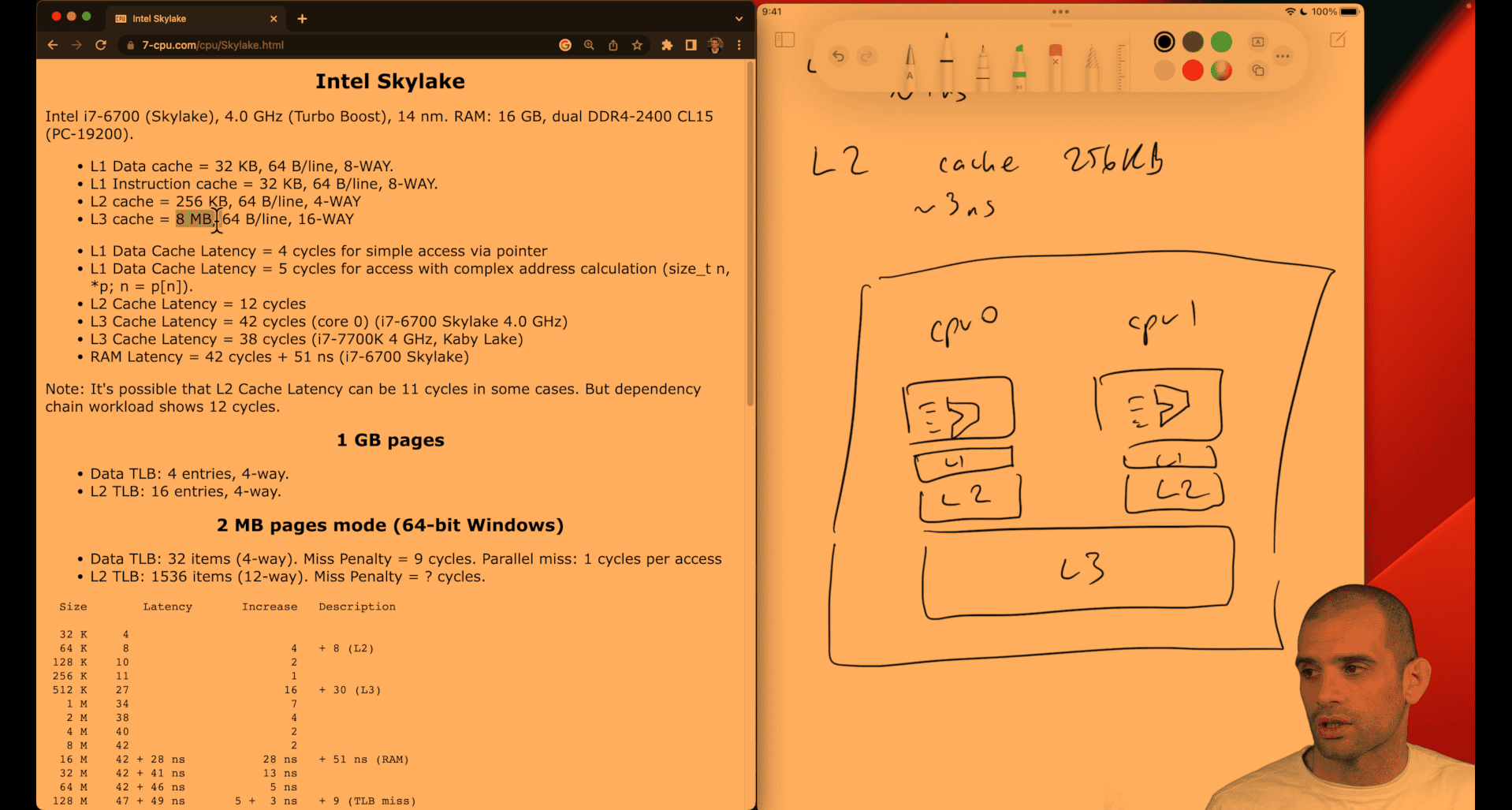This screenshot has width=1512, height=810.
Task: Open a new browser tab
Action: click(302, 19)
